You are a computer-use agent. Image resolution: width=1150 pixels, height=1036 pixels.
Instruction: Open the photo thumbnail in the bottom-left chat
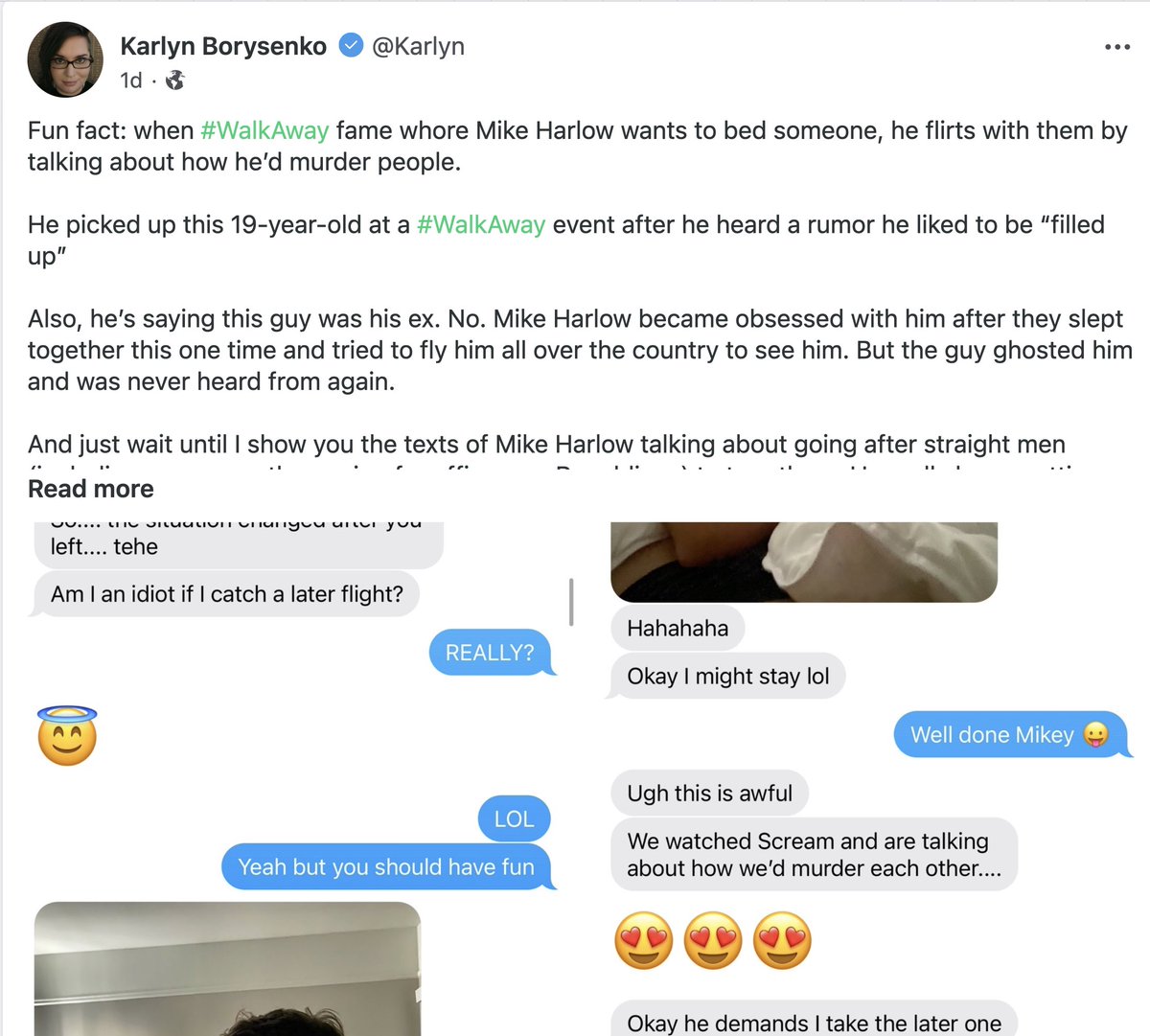tap(227, 968)
